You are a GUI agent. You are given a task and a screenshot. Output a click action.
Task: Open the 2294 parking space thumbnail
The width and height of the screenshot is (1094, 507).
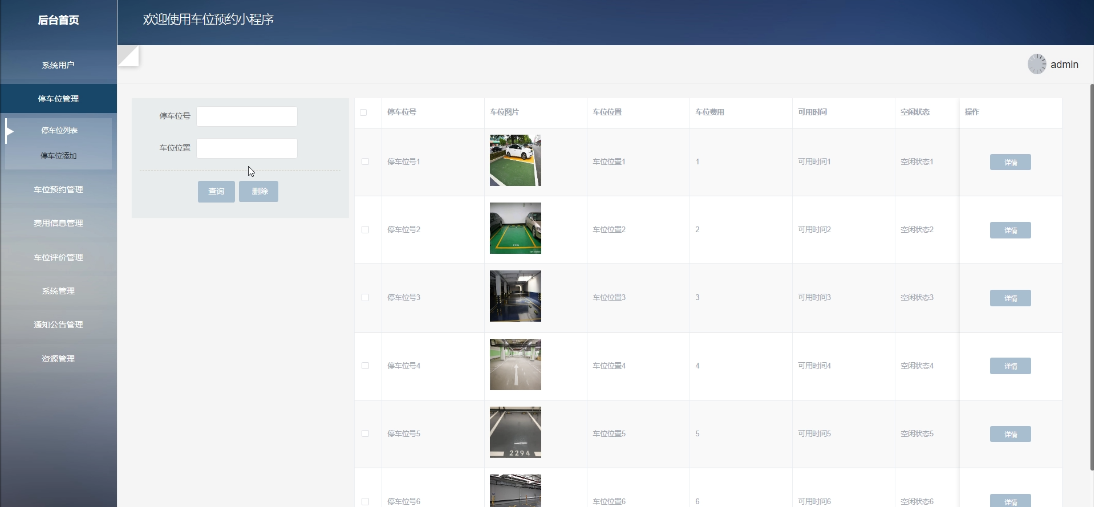pyautogui.click(x=516, y=432)
